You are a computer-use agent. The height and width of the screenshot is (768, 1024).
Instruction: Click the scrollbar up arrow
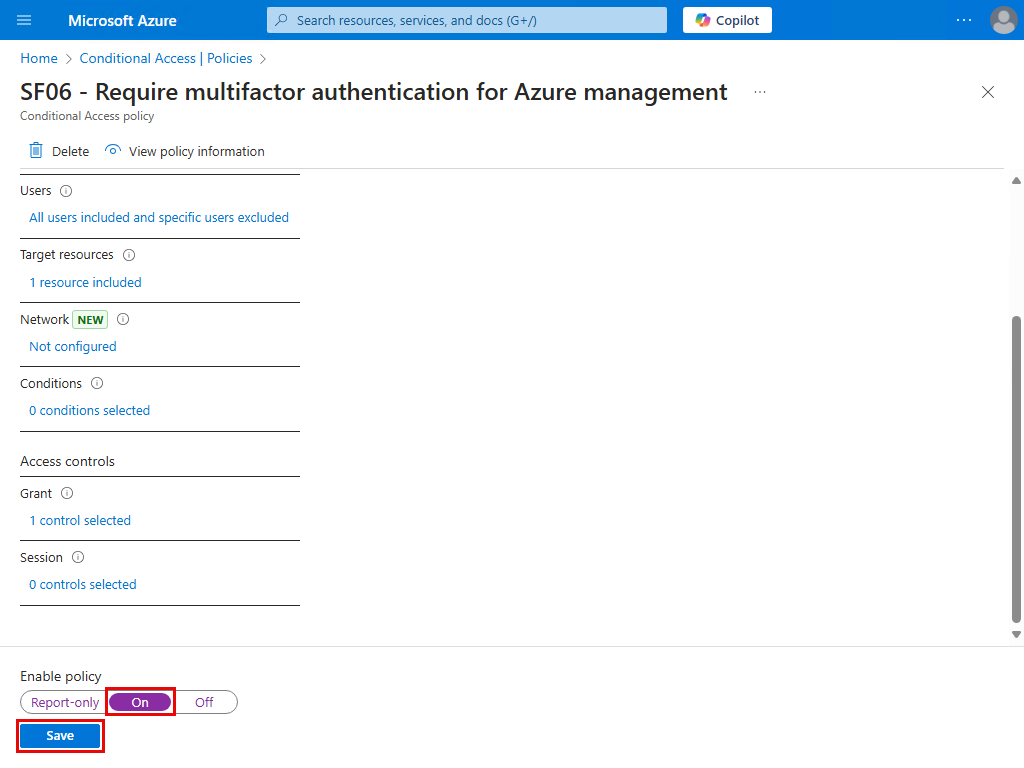click(x=1016, y=180)
